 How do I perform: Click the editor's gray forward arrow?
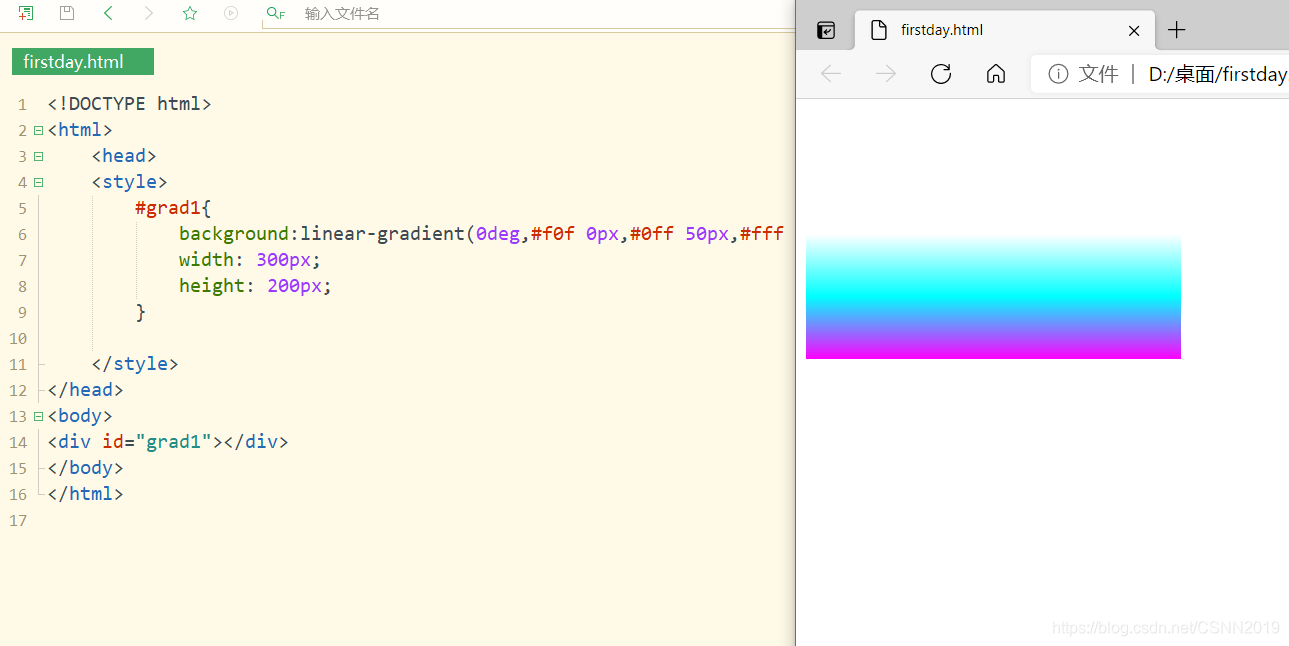[x=149, y=13]
